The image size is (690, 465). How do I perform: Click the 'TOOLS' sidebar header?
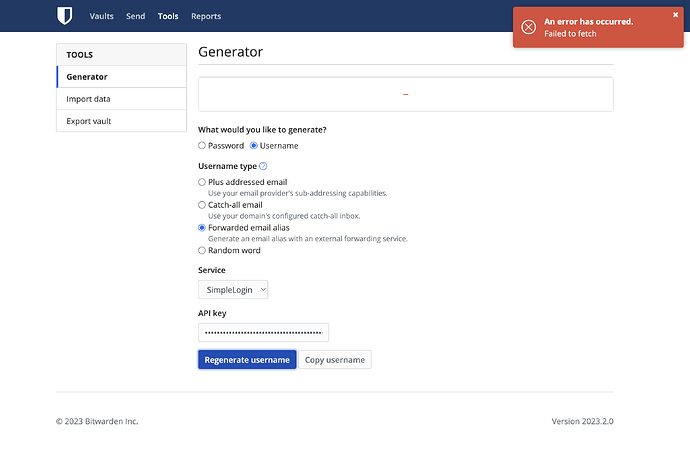(x=80, y=55)
